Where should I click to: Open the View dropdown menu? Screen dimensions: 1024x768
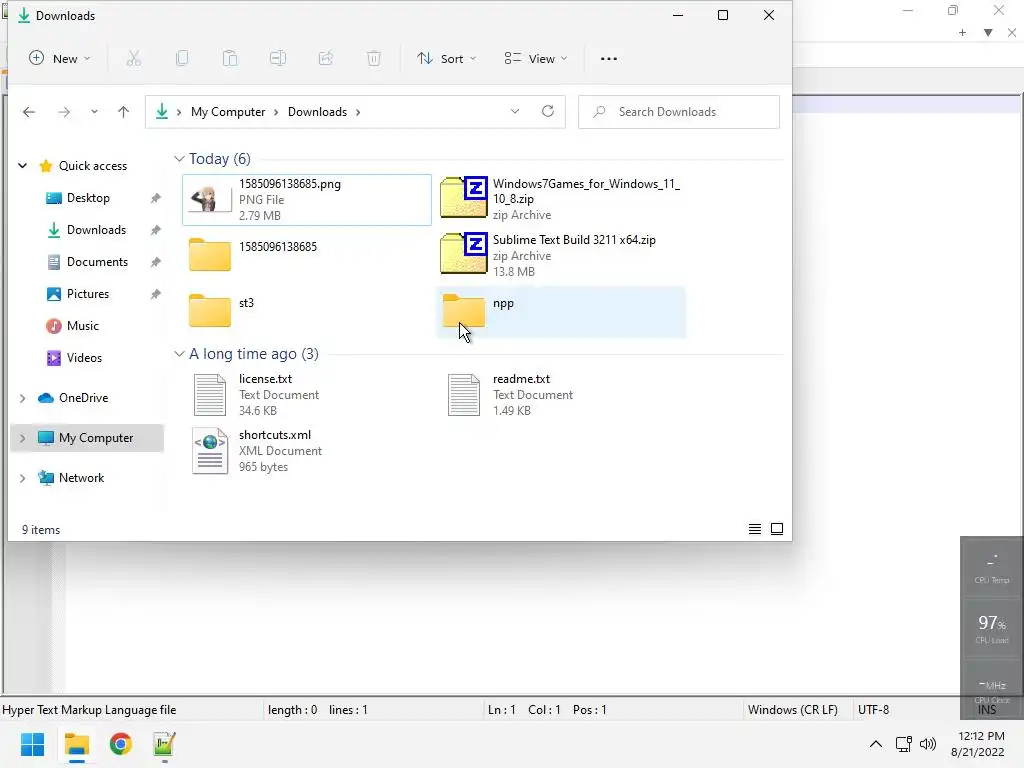click(536, 59)
